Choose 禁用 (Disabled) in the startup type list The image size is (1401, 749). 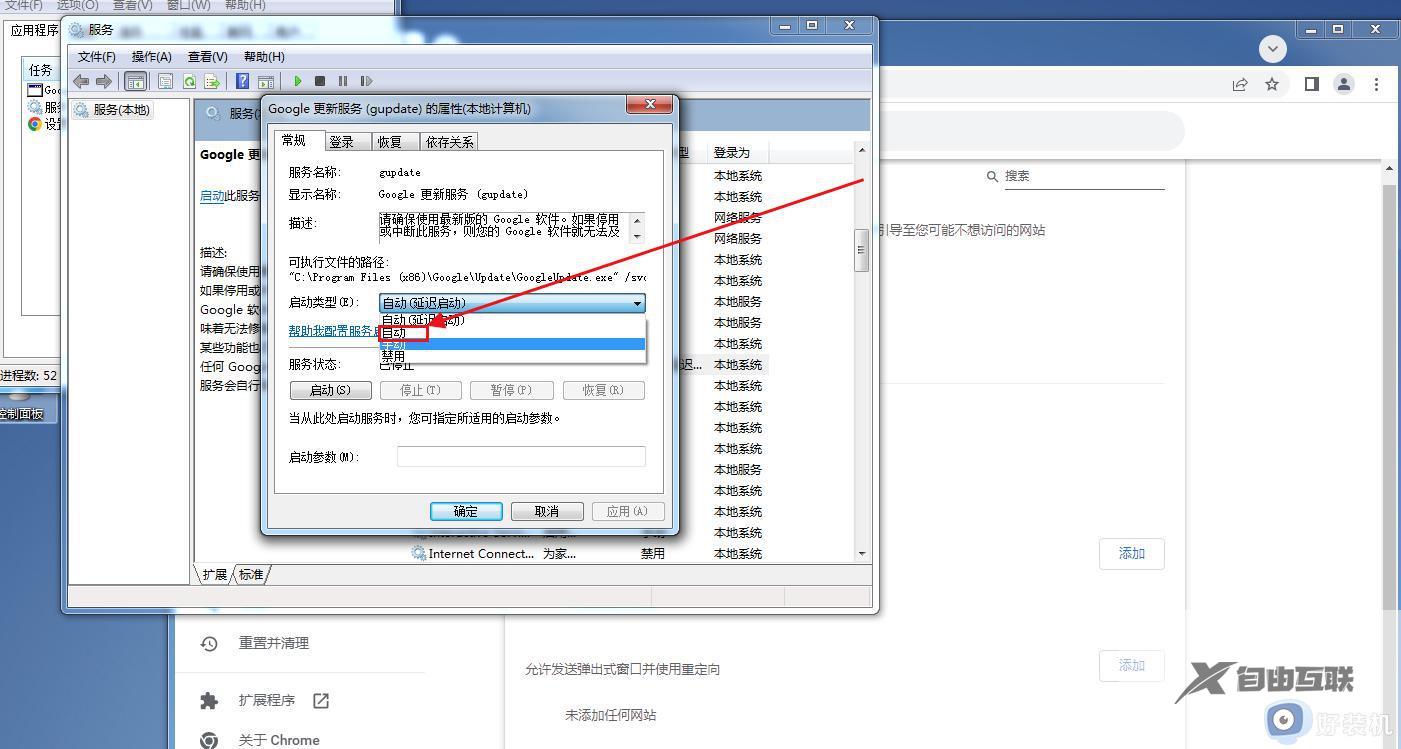click(x=512, y=356)
